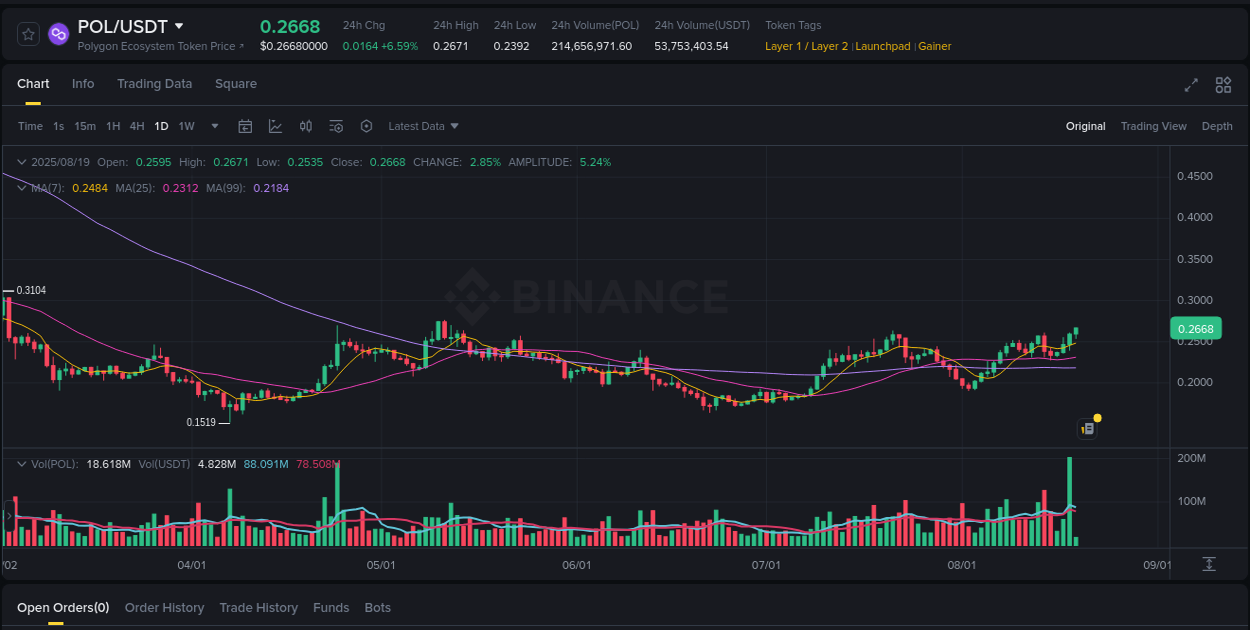This screenshot has height=630, width=1250.
Task: Select the line chart overlay icon
Action: [x=275, y=126]
